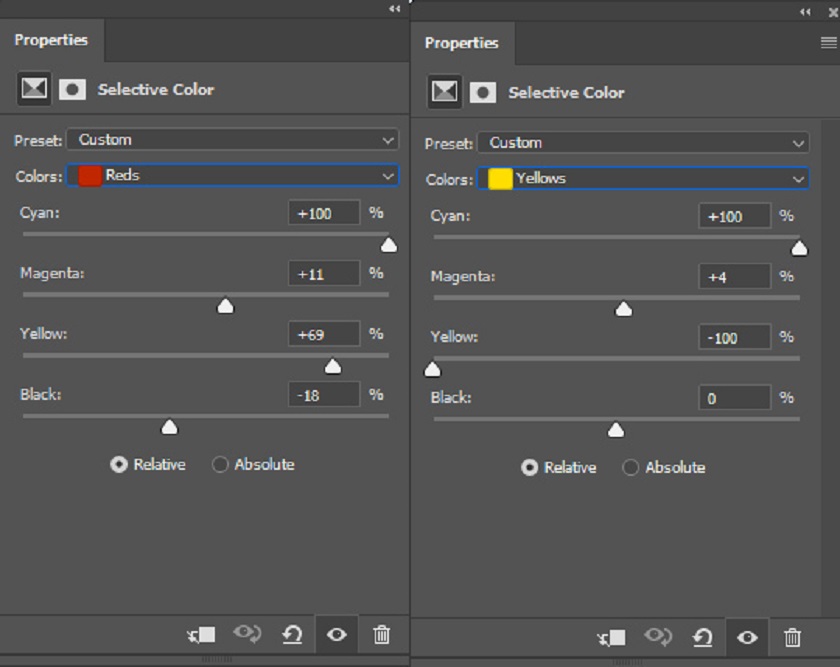Delete adjustment layer using right panel trash icon

792,638
